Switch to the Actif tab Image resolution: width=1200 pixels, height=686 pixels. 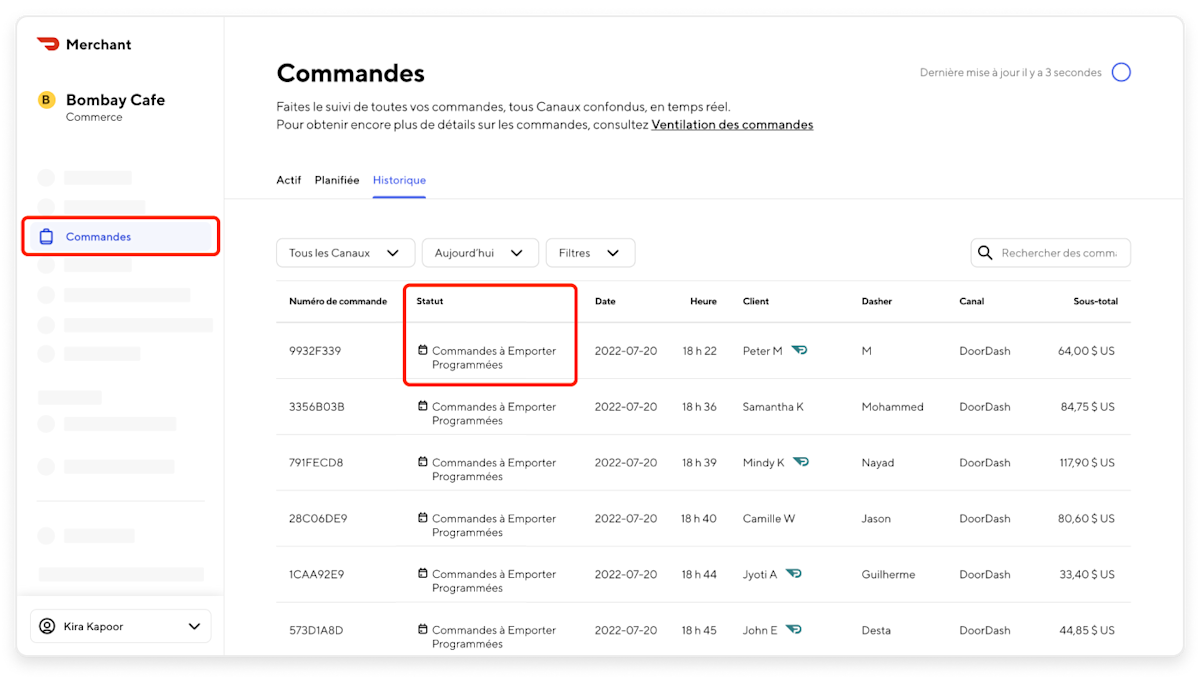pos(289,180)
